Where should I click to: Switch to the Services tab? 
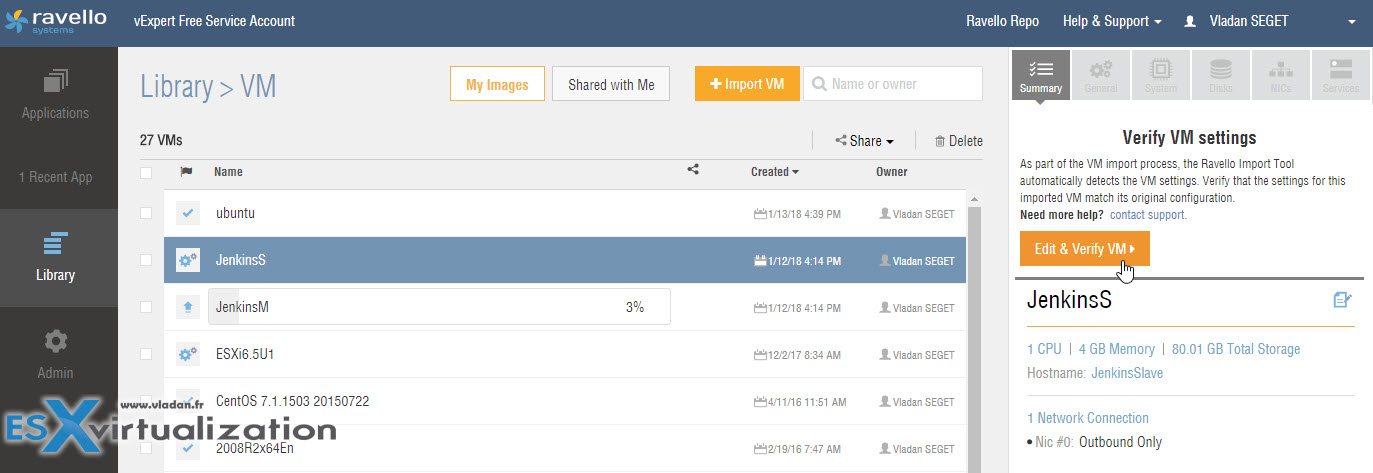tap(1341, 76)
